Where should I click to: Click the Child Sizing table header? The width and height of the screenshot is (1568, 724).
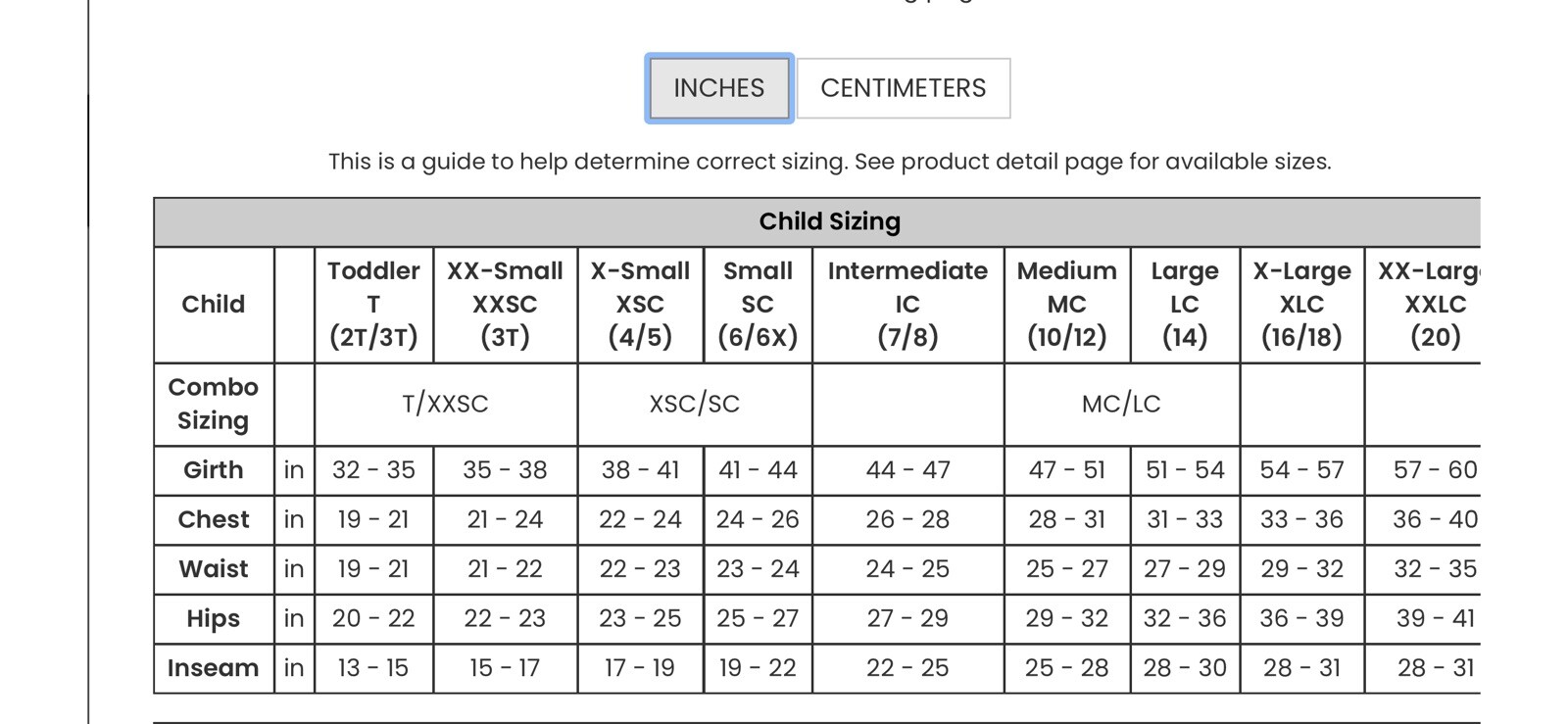coord(829,221)
